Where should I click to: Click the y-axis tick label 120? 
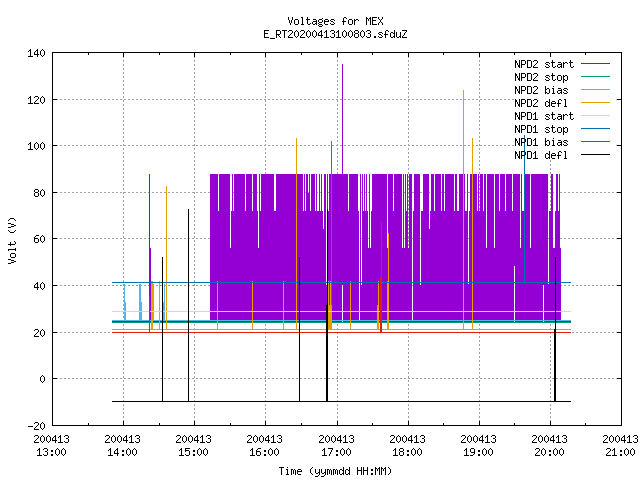tap(36, 100)
